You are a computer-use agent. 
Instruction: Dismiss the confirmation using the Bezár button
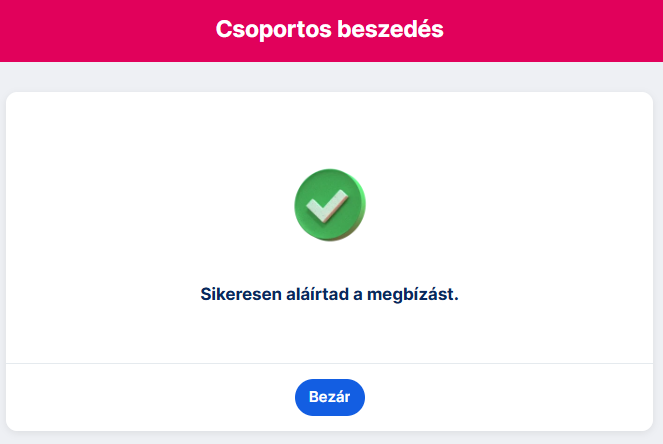pyautogui.click(x=330, y=397)
